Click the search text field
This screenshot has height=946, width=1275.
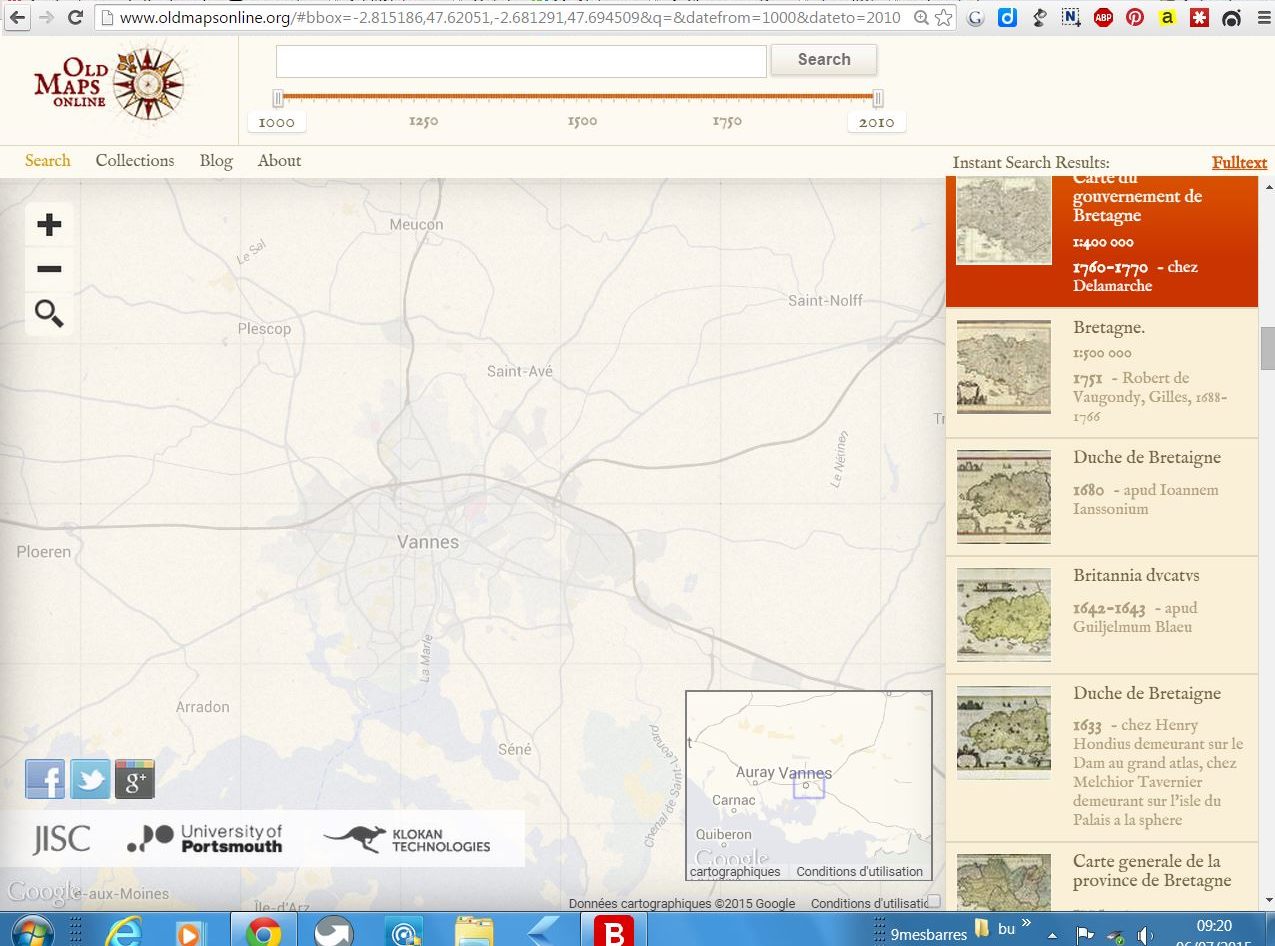click(x=521, y=61)
